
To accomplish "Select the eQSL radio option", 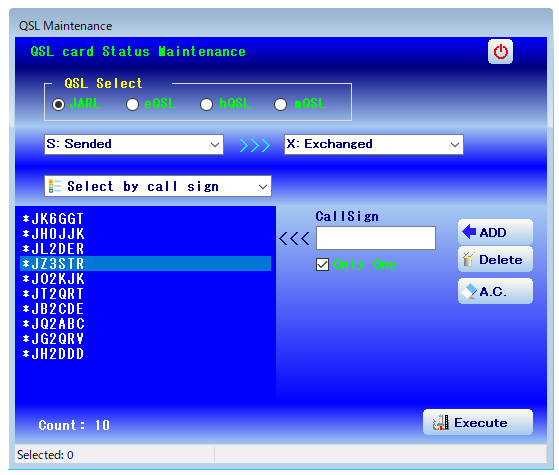I will coord(133,104).
